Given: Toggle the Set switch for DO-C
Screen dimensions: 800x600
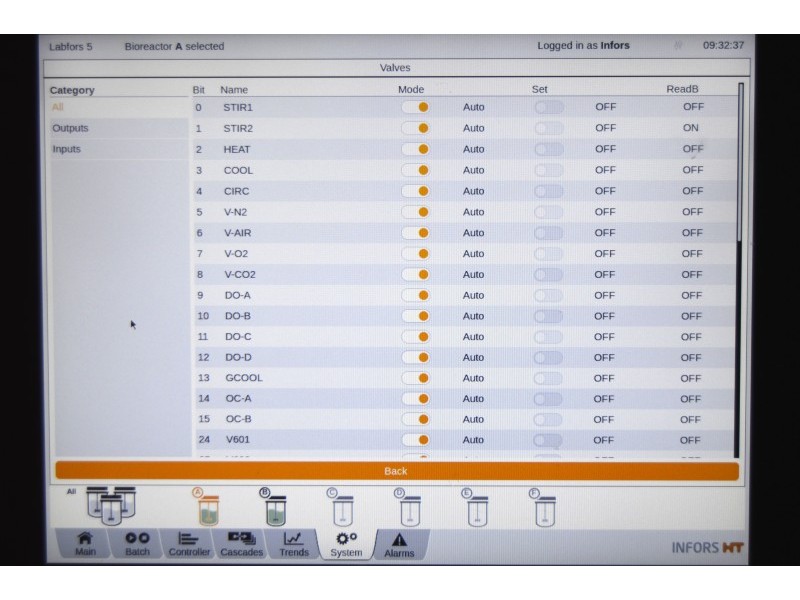Looking at the screenshot, I should point(548,337).
